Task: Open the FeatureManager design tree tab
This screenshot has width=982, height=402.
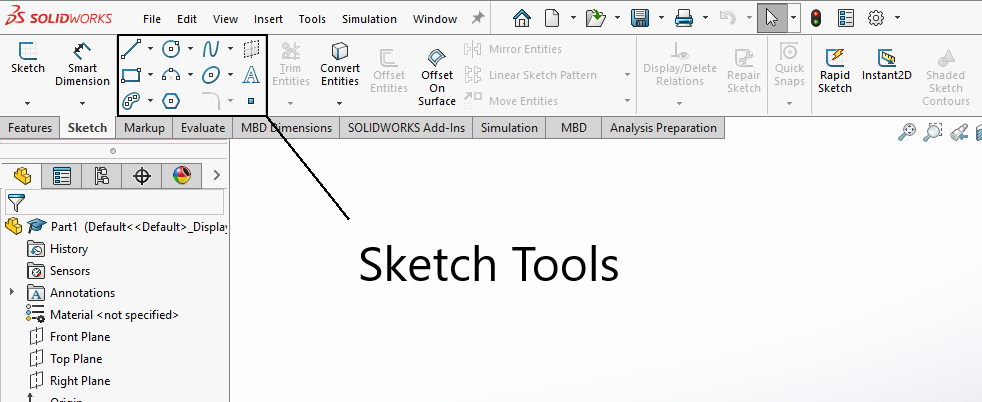Action: [x=22, y=176]
